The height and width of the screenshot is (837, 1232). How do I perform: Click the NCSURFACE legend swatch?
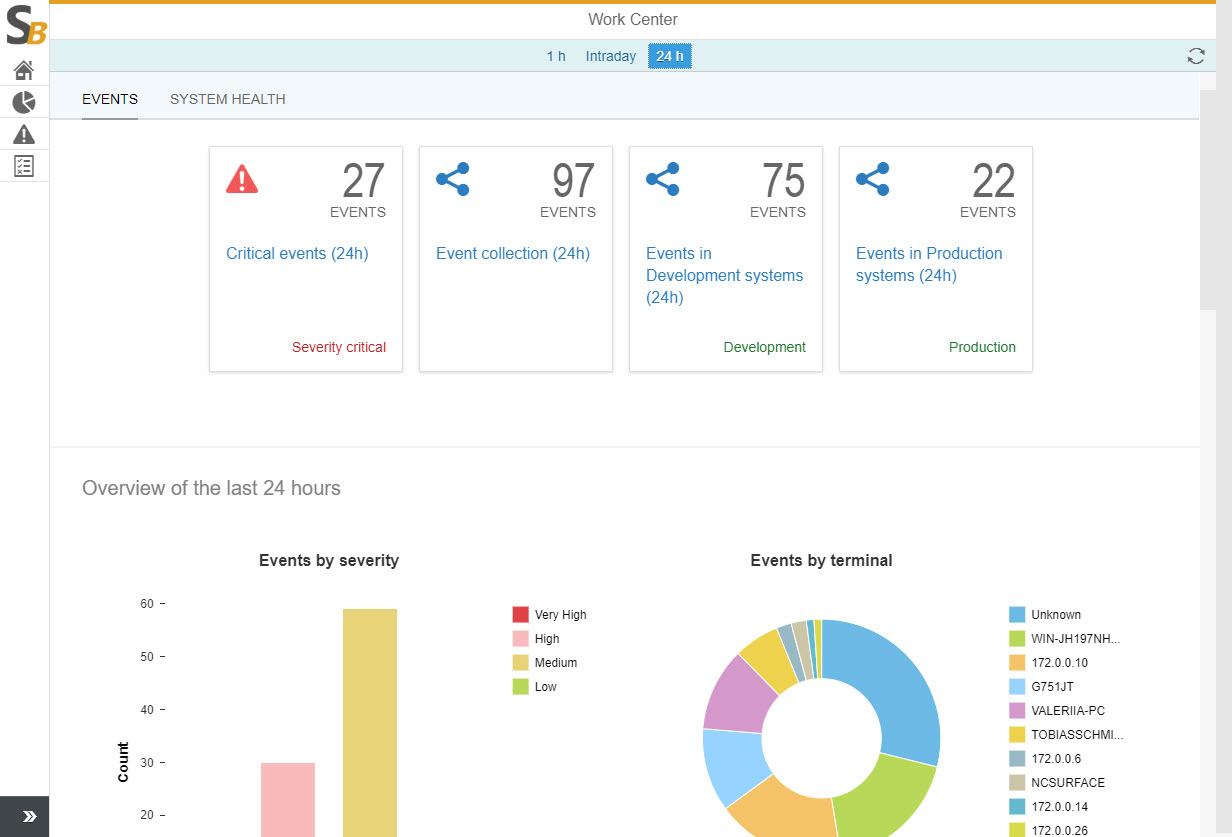coord(1017,783)
